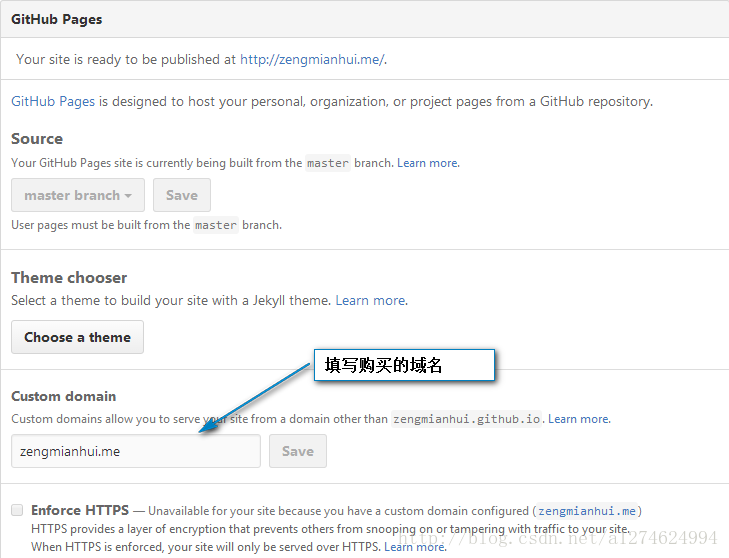Click the Enforce HTTPS label text
Screen dimensions: 729x558
[80, 510]
